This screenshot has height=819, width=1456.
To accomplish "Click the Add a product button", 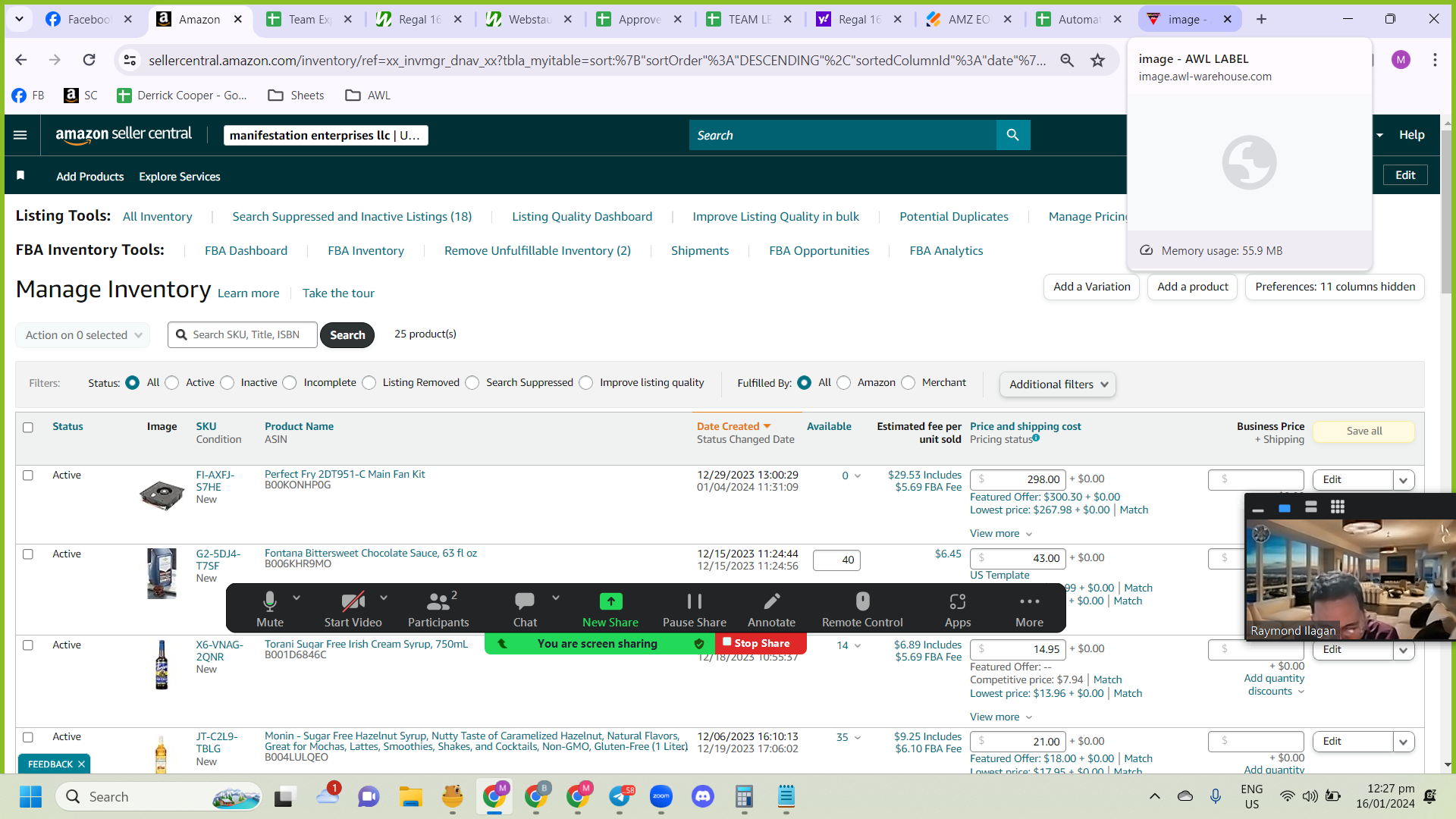I will point(1193,287).
